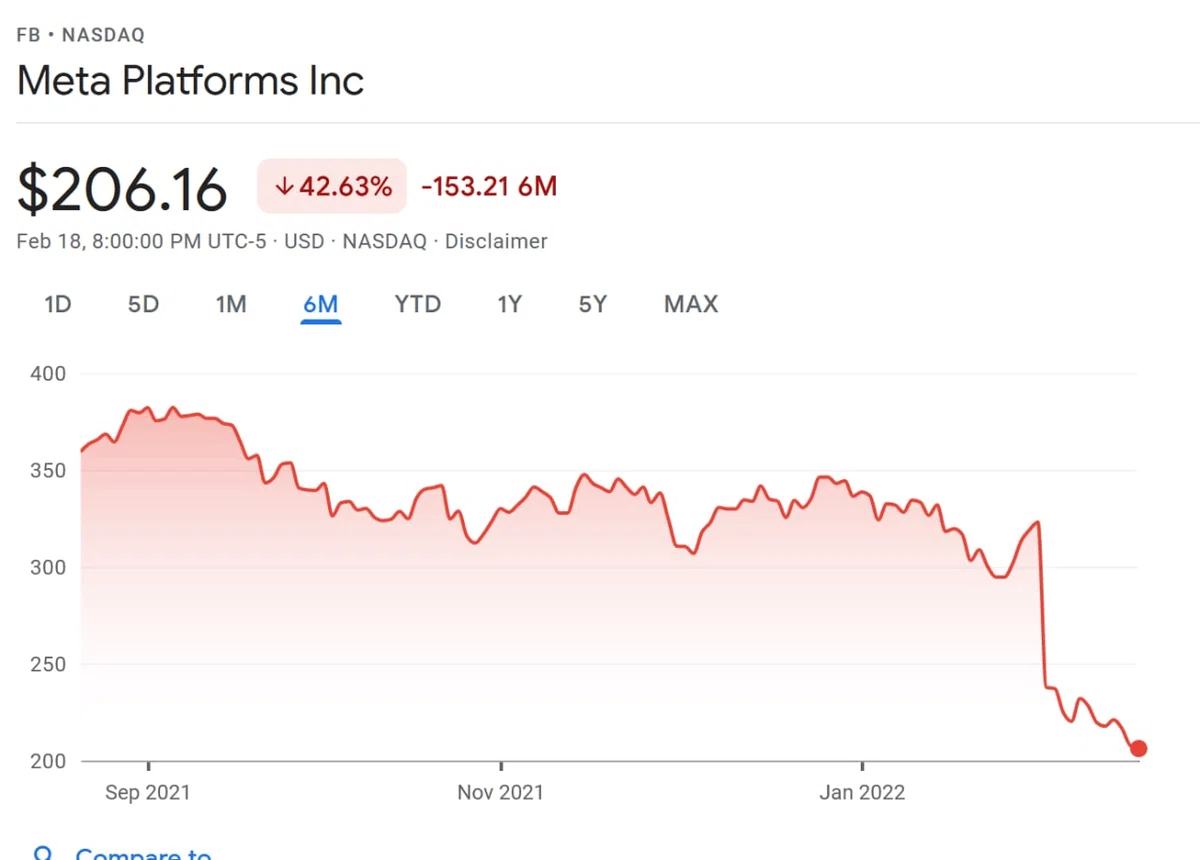Click the down-arrow 42.63% change badge
1200x860 pixels.
[332, 186]
